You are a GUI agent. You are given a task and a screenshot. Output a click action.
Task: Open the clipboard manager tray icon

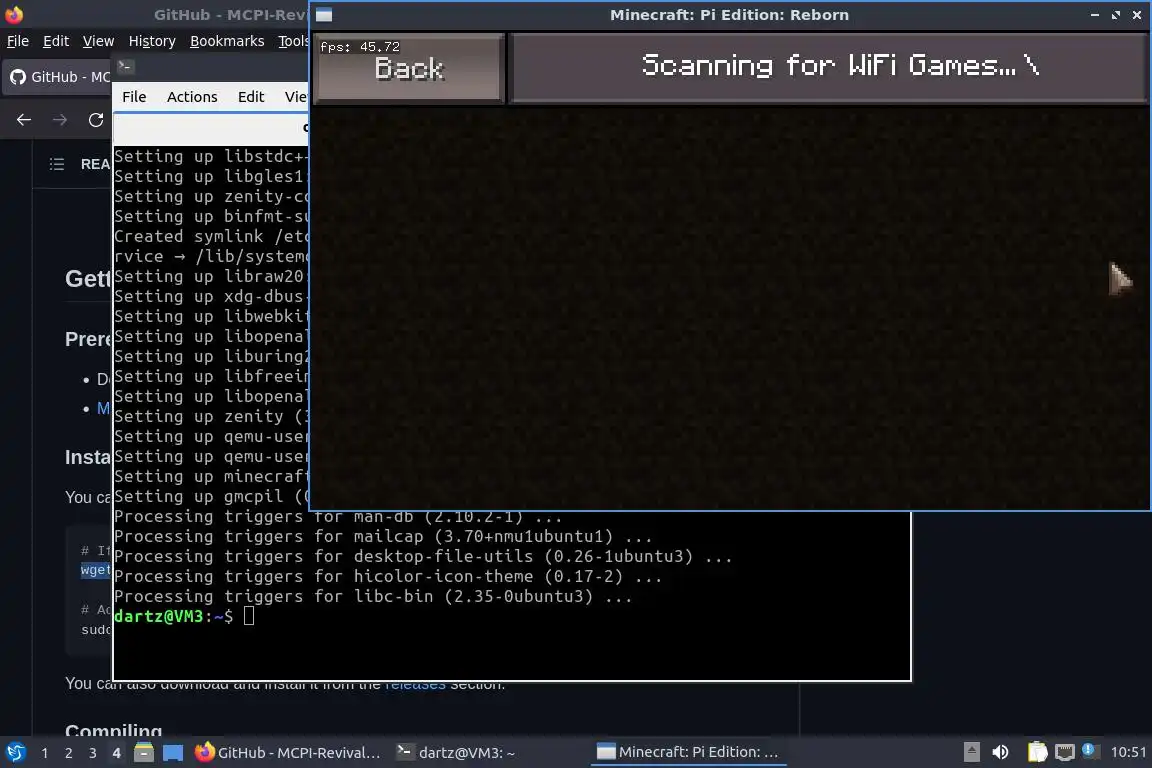tap(1037, 752)
